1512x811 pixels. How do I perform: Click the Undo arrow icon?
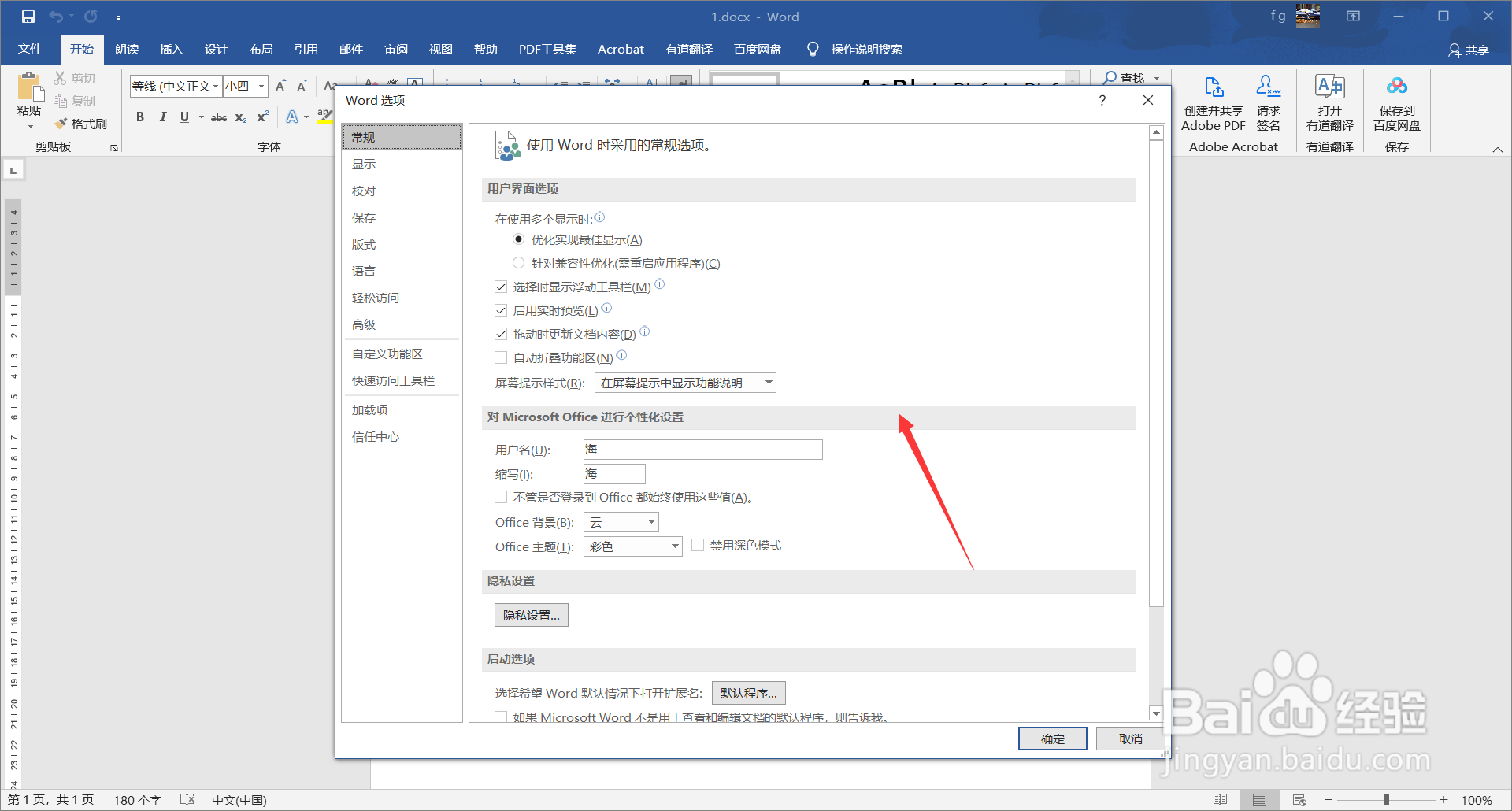coord(56,17)
